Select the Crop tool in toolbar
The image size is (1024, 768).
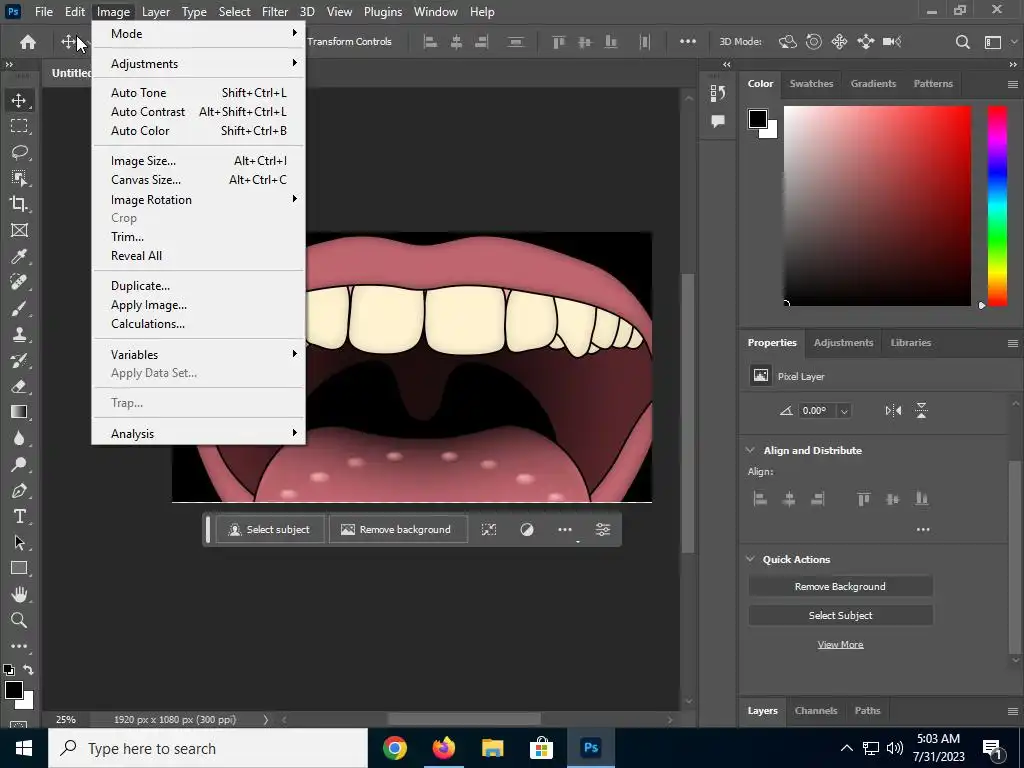[19, 204]
